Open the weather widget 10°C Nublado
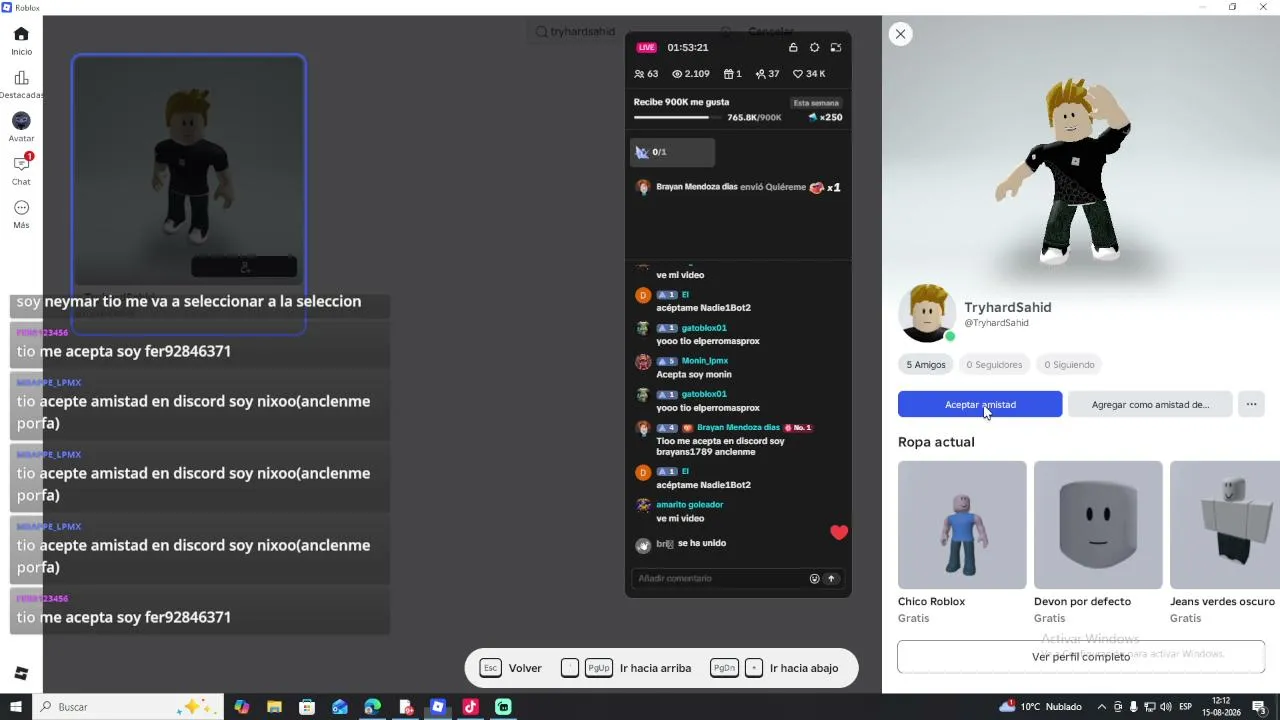 point(1040,707)
